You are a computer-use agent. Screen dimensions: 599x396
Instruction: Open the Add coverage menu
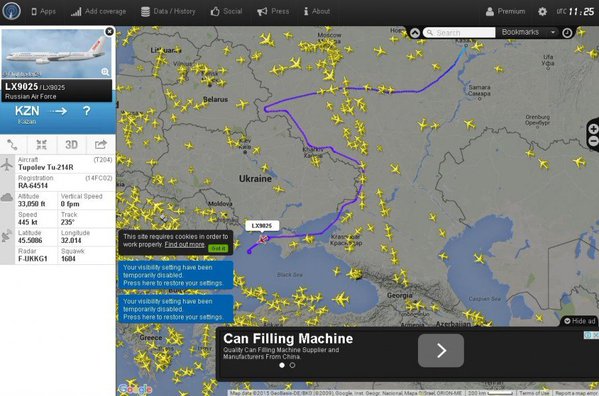coord(98,11)
